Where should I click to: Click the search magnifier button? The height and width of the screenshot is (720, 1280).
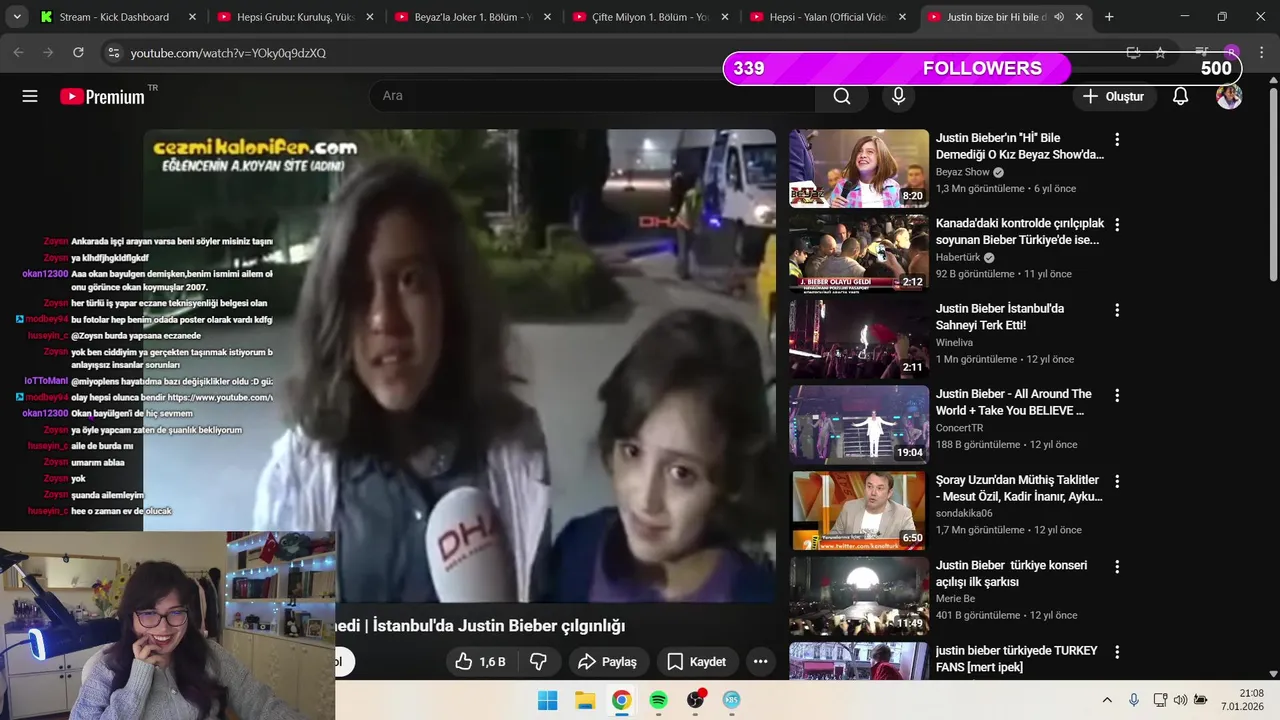pyautogui.click(x=842, y=96)
